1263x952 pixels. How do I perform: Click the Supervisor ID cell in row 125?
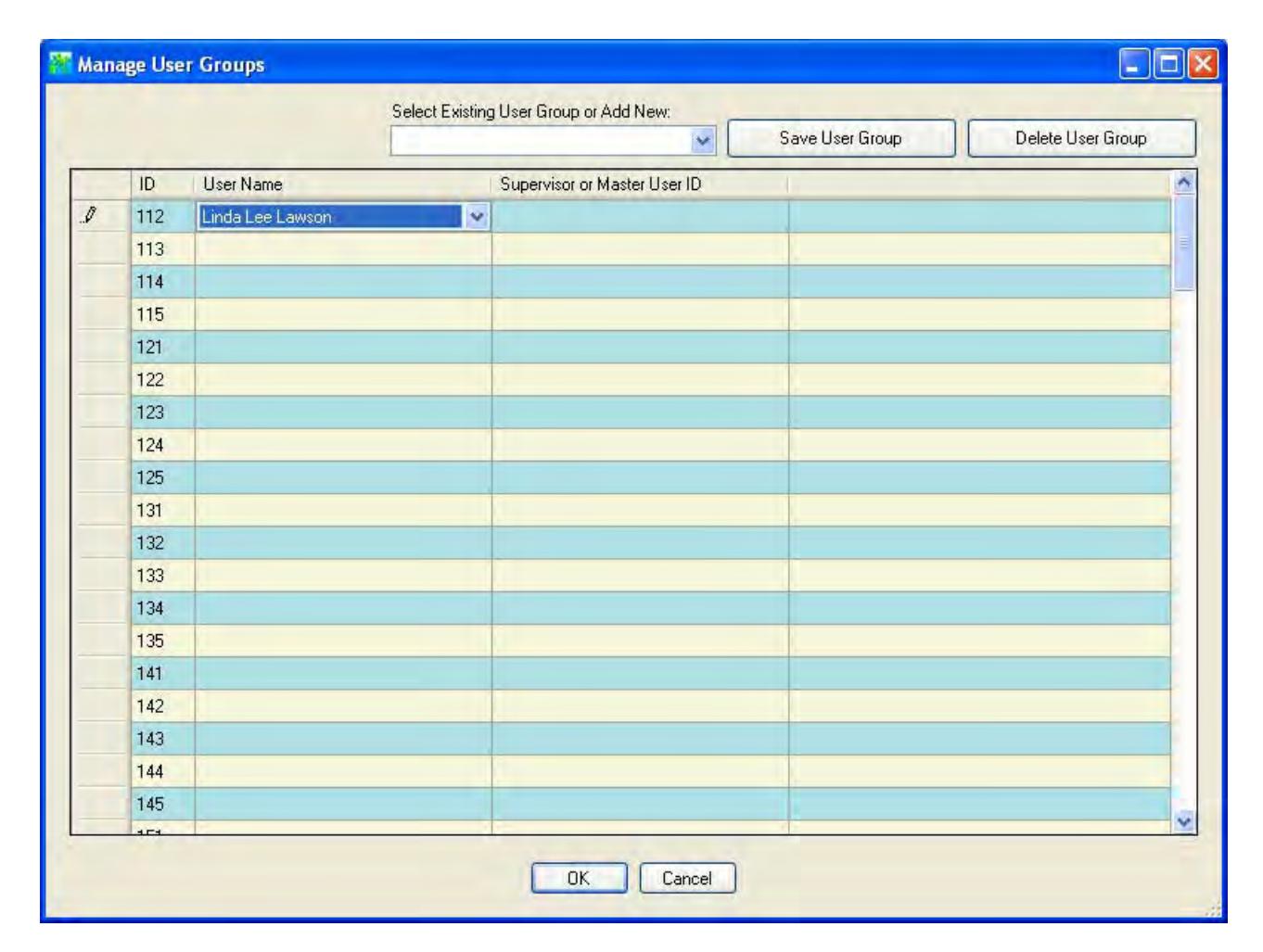click(x=640, y=477)
